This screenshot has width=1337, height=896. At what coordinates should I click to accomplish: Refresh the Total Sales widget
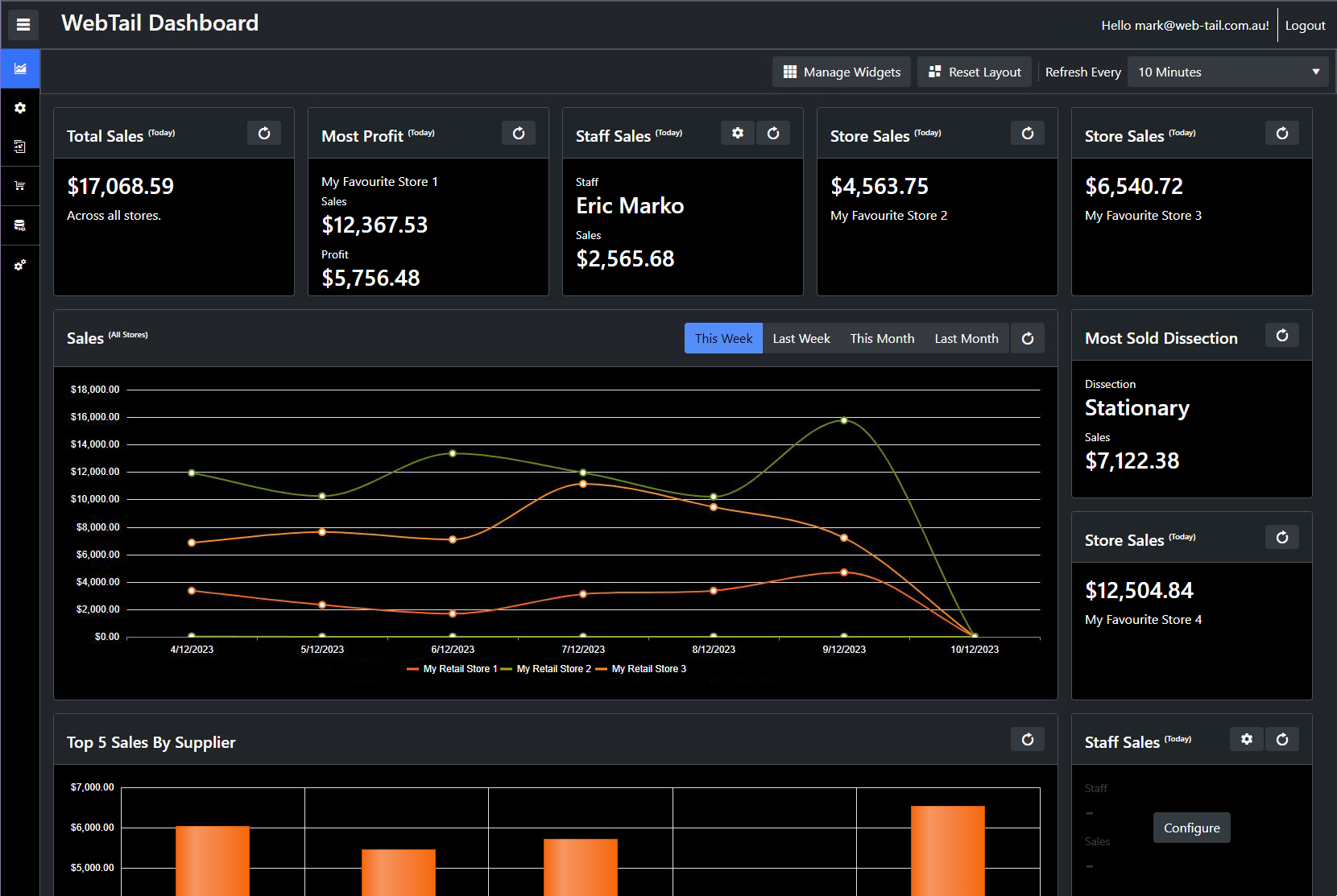point(264,134)
